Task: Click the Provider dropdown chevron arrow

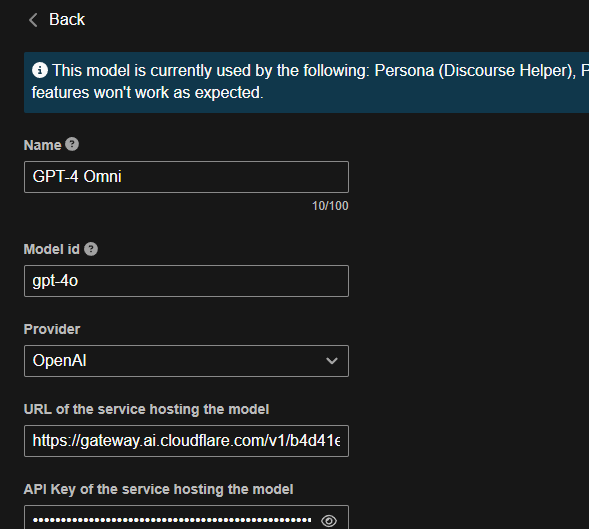Action: pos(332,361)
